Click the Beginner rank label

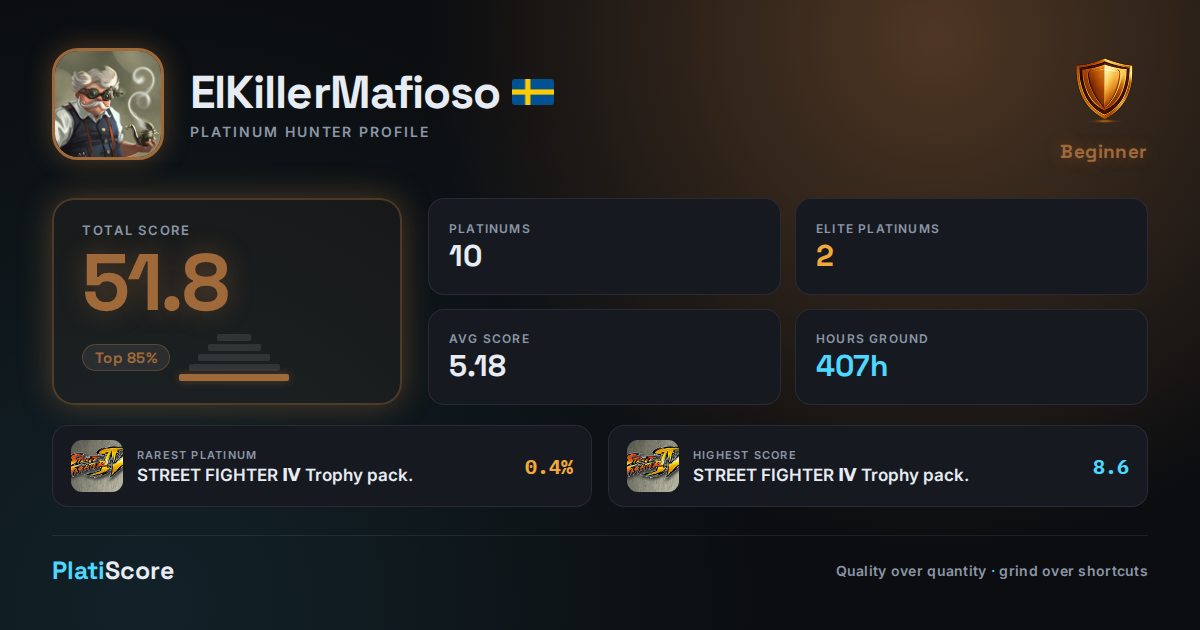pyautogui.click(x=1103, y=152)
